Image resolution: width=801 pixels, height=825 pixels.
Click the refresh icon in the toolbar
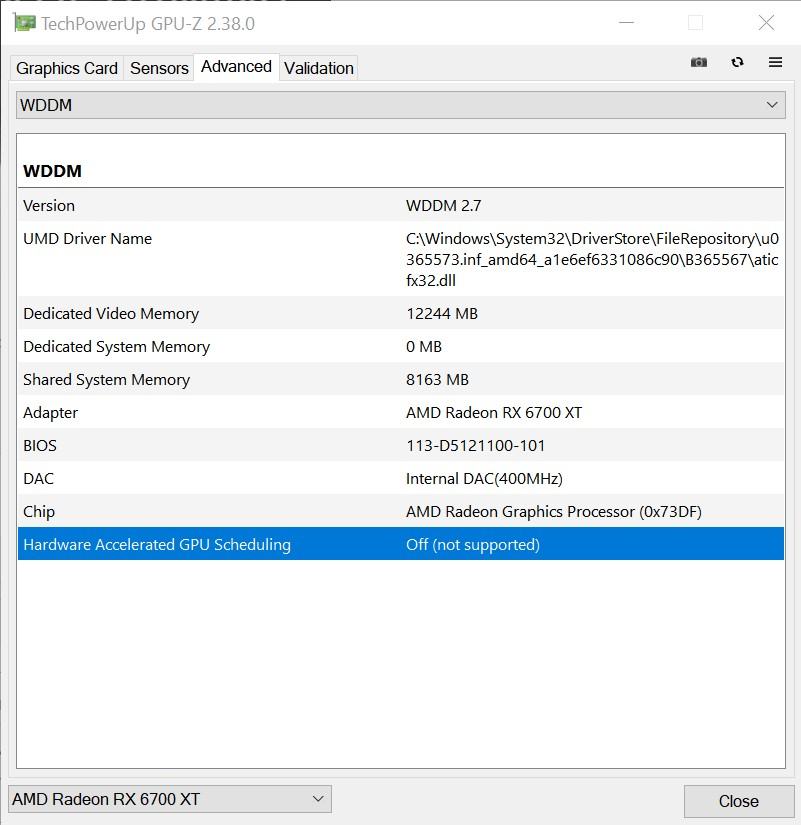(737, 63)
